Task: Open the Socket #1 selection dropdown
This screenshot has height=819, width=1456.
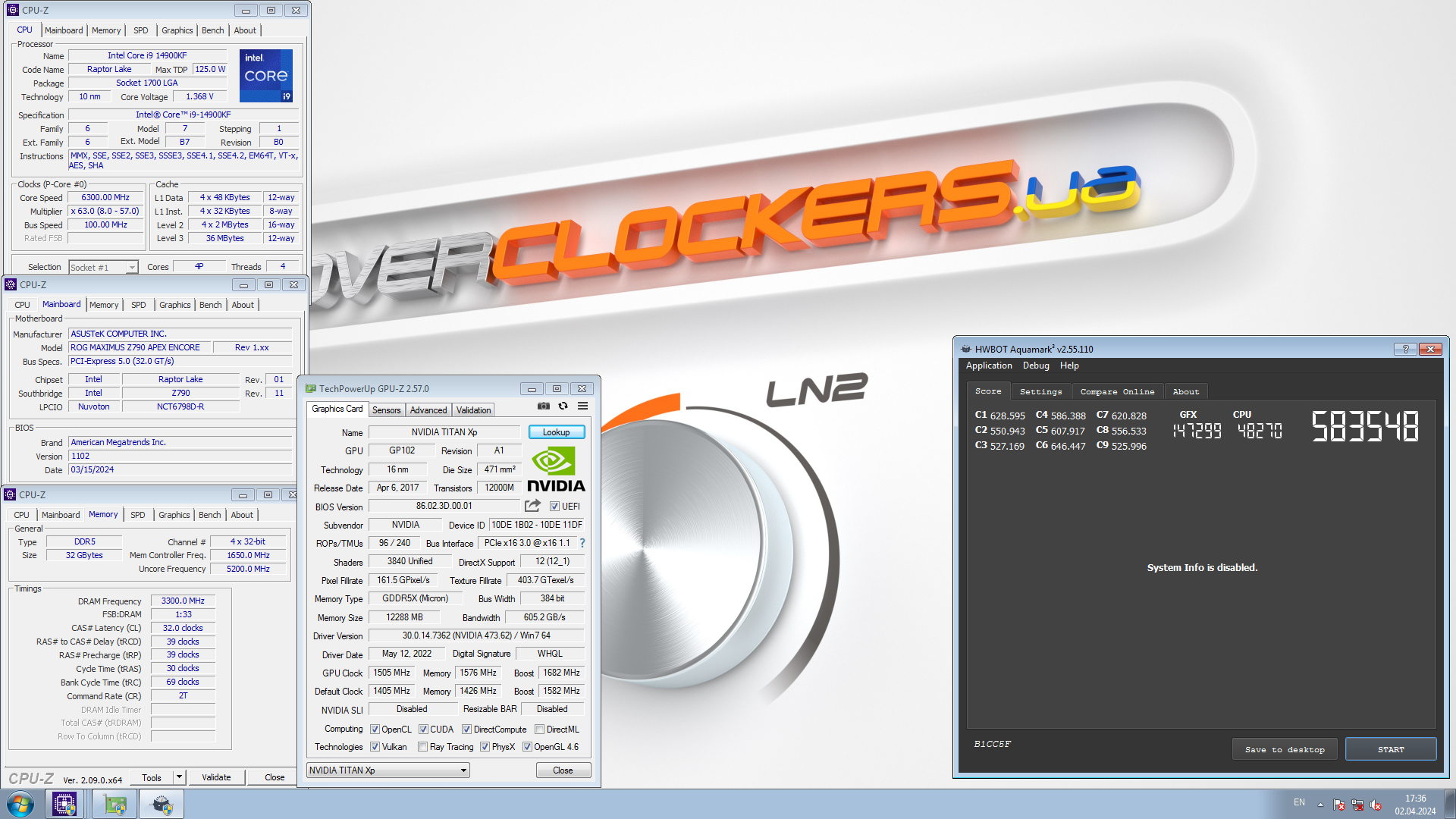Action: pyautogui.click(x=103, y=267)
